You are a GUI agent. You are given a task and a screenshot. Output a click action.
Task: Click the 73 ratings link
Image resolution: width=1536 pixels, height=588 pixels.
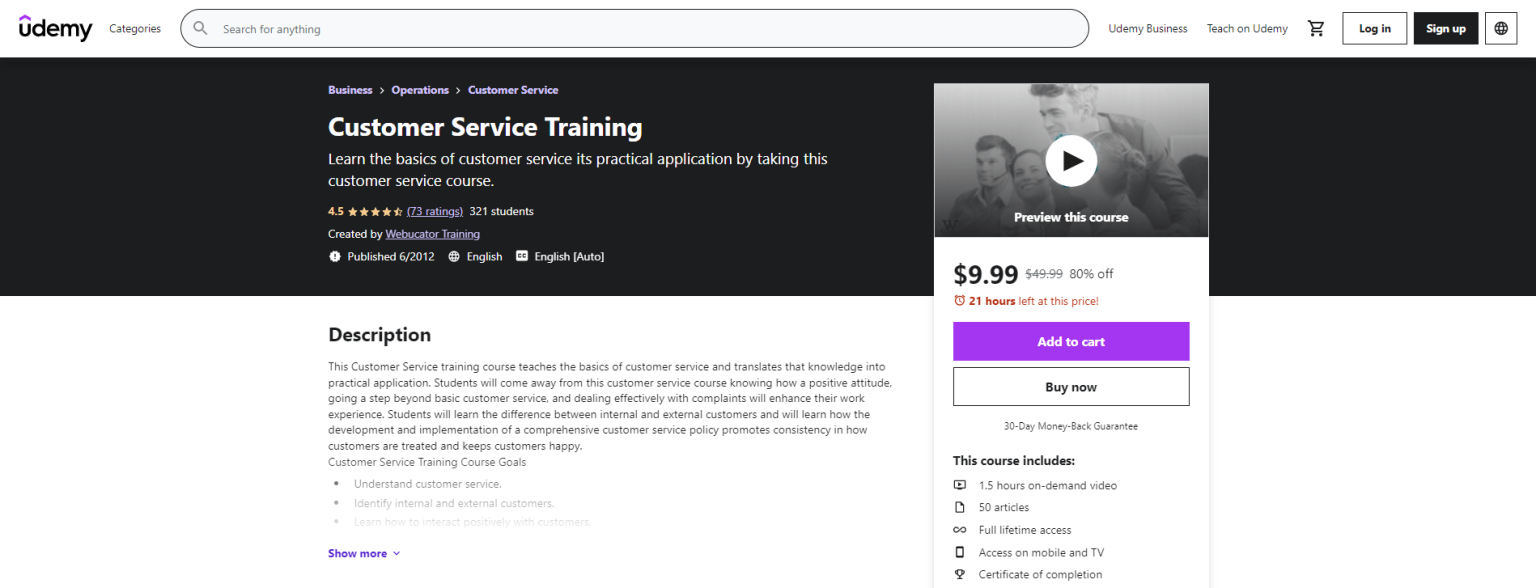click(434, 211)
